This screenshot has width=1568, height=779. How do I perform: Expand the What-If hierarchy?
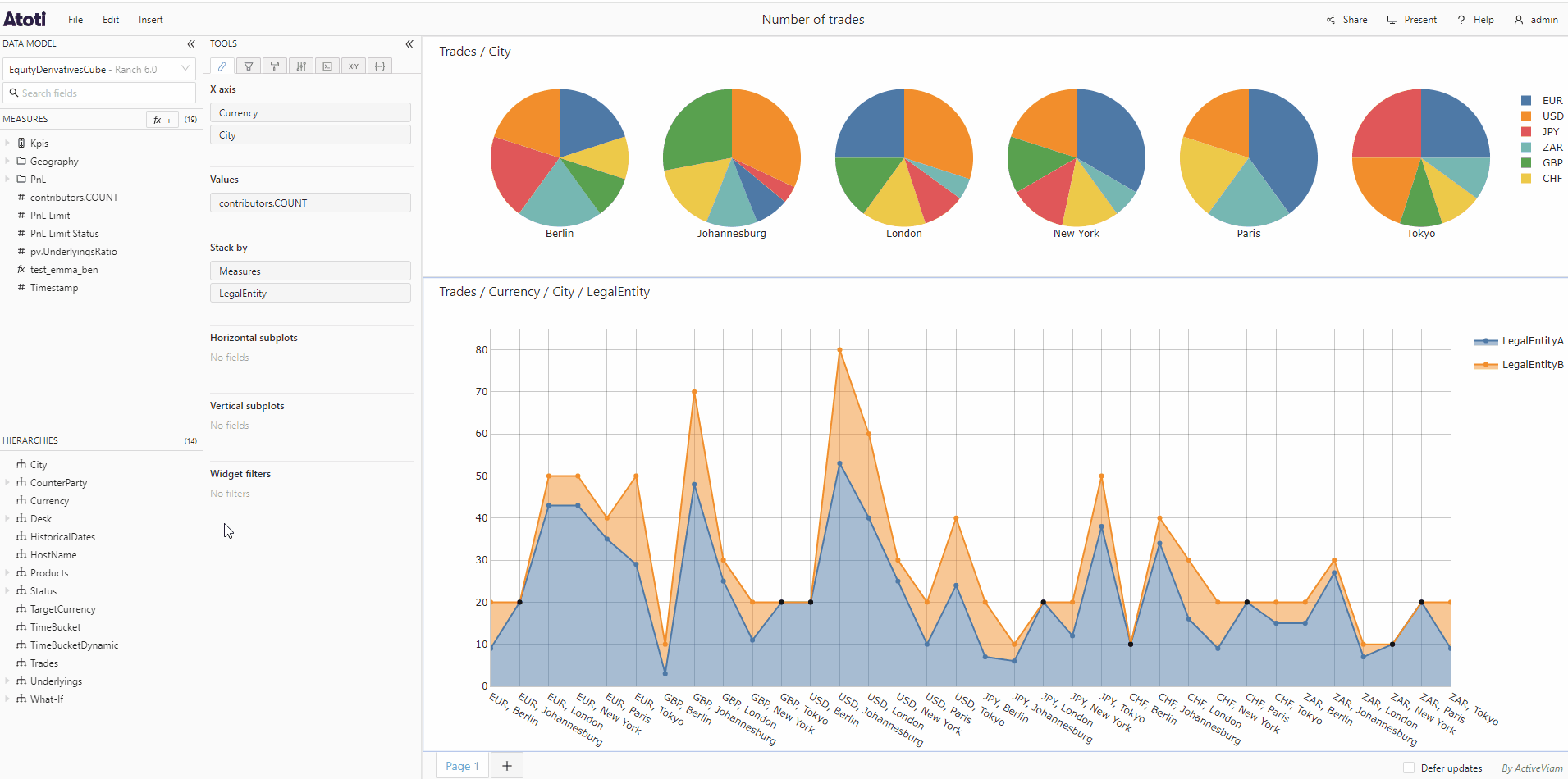(x=7, y=699)
